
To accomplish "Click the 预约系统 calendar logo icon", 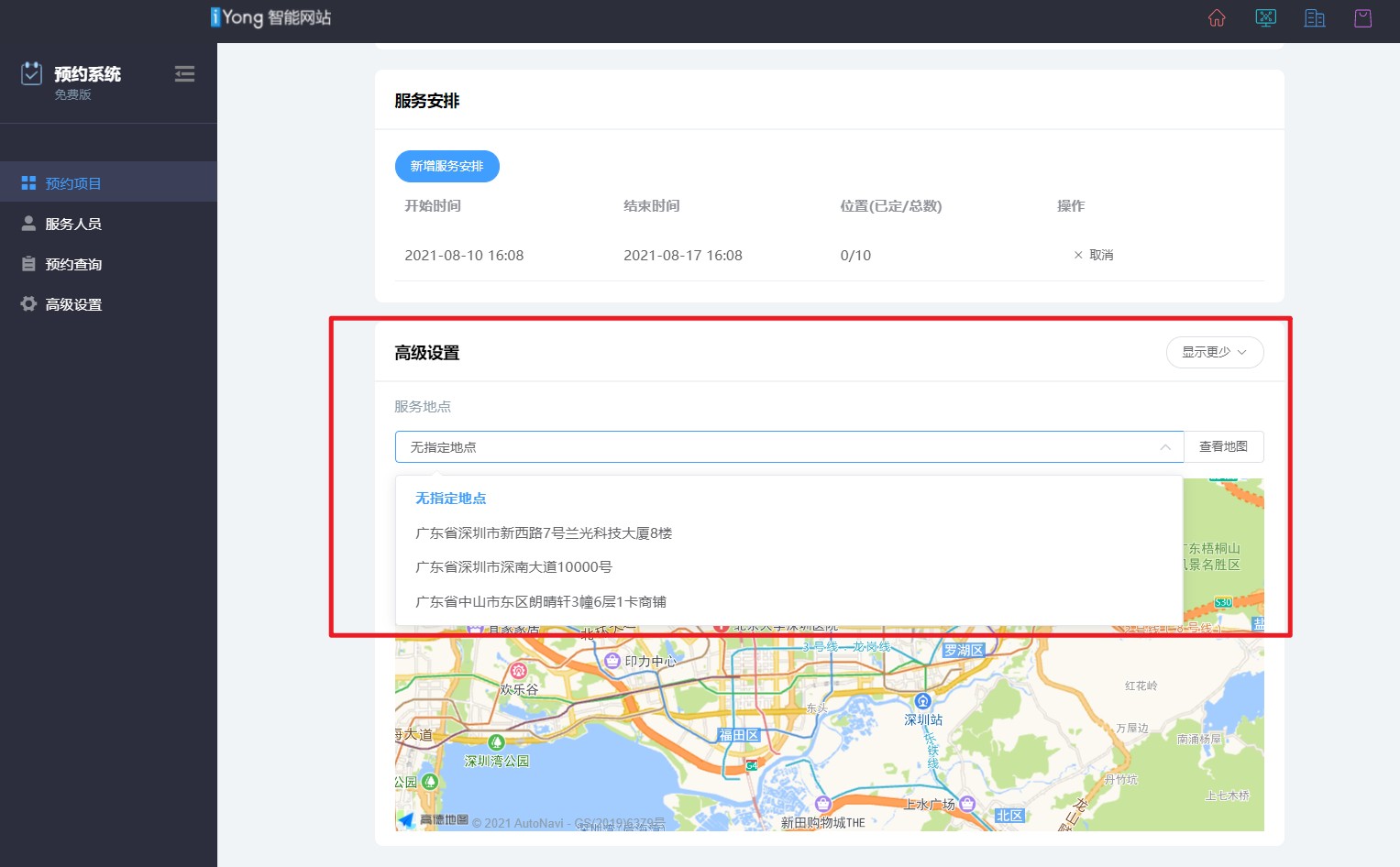I will [x=32, y=73].
